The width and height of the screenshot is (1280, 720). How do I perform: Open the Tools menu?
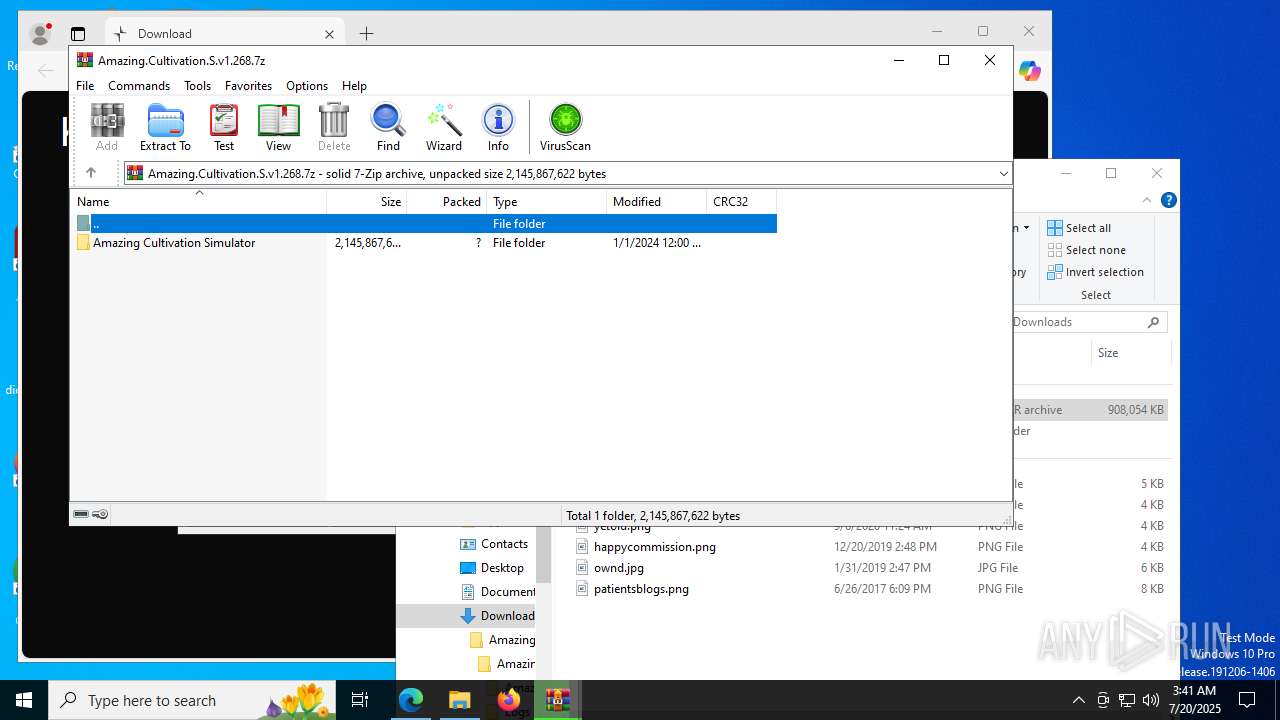click(197, 86)
